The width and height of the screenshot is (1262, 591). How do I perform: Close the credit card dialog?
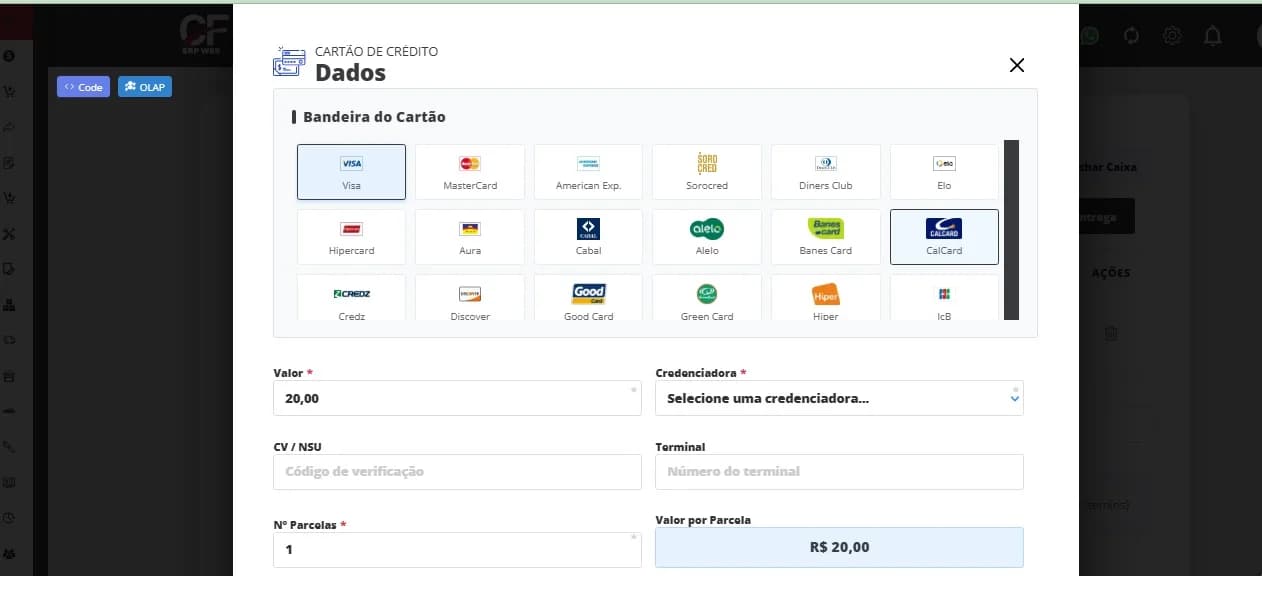1017,65
